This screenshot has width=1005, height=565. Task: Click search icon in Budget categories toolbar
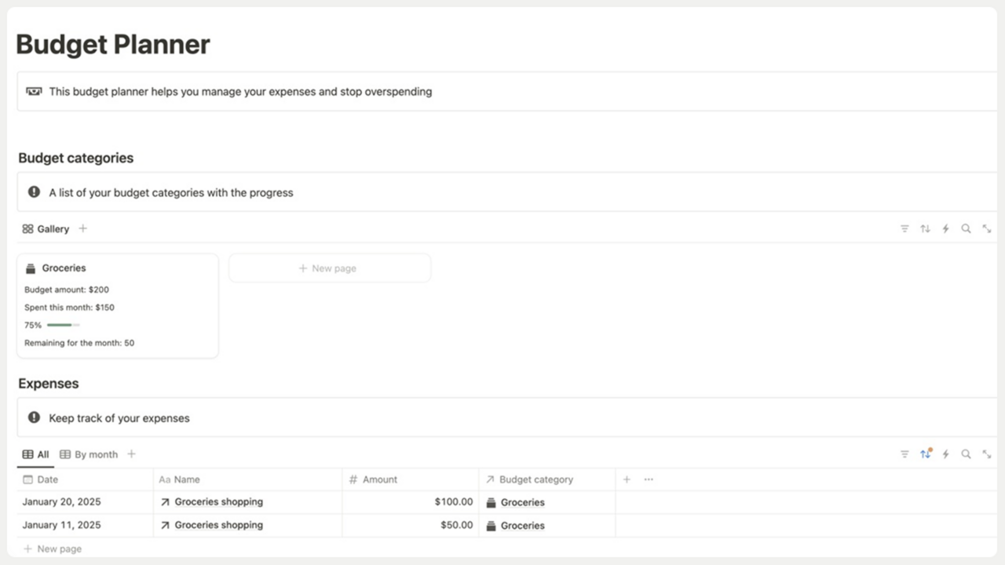966,229
